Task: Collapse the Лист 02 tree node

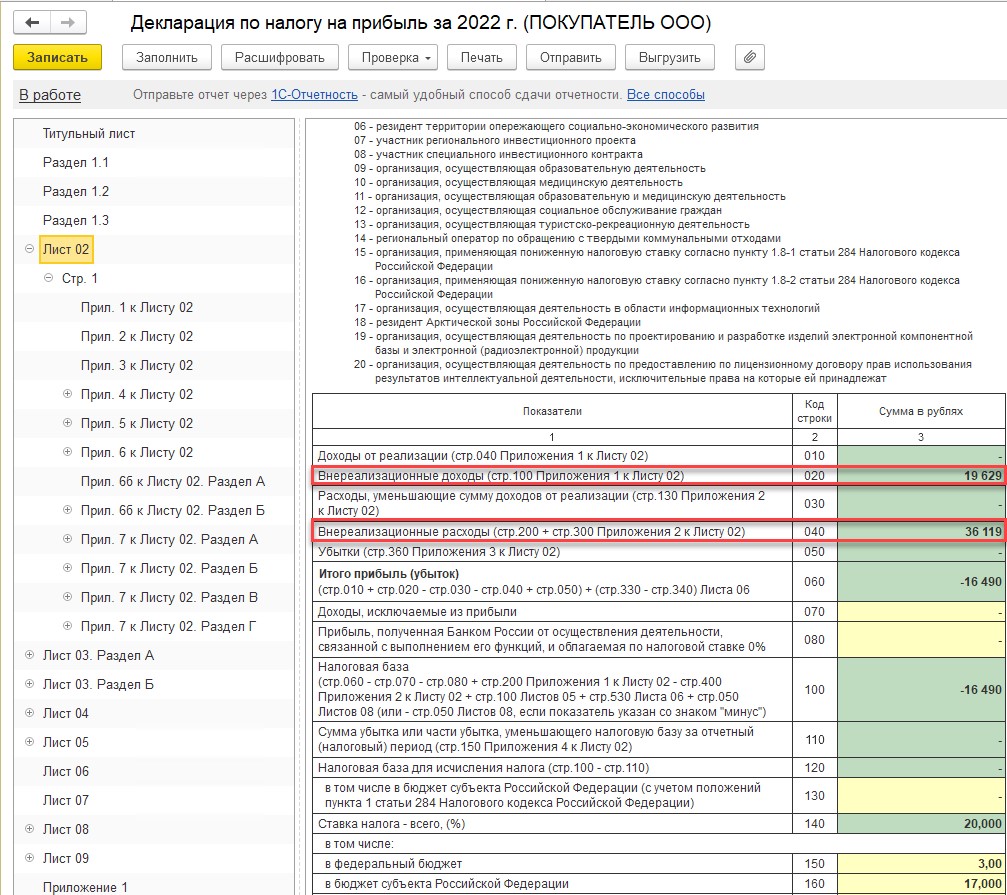Action: coord(30,248)
